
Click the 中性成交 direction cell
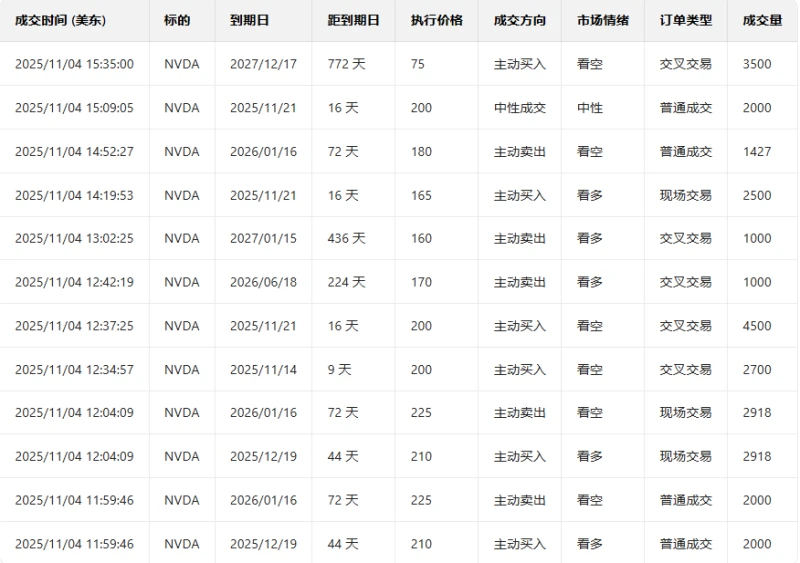519,108
